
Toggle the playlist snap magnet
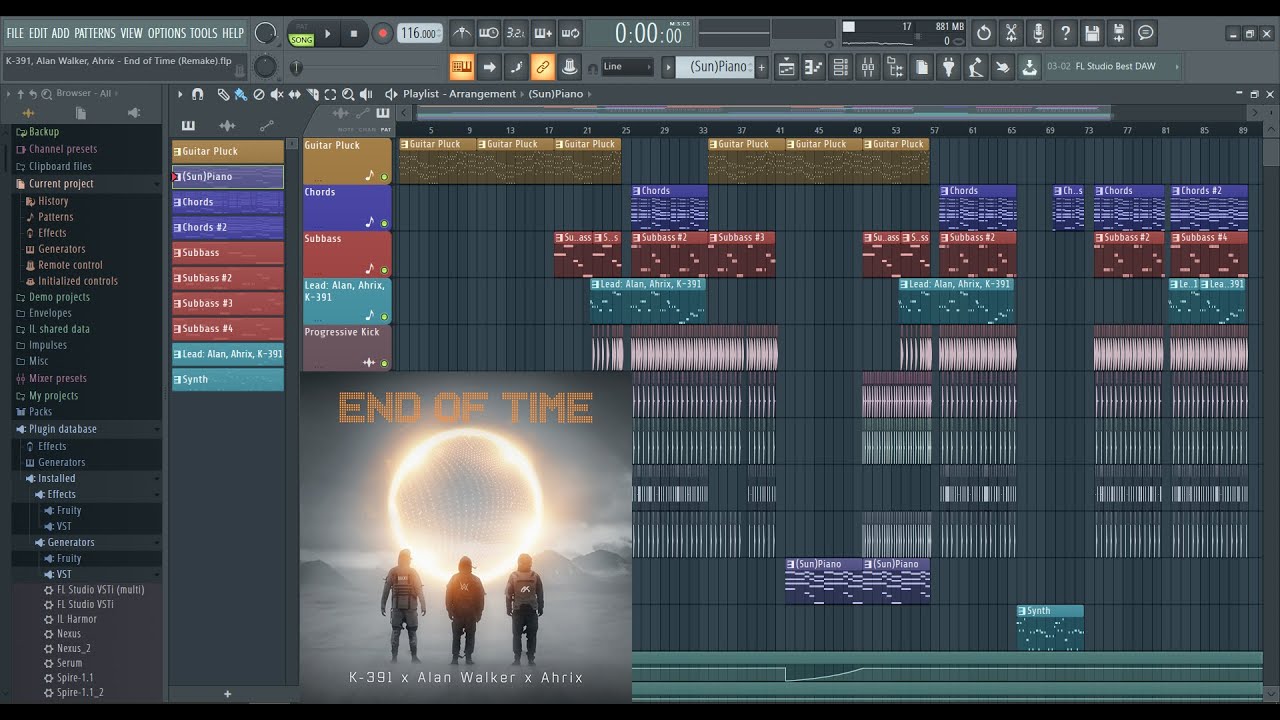[x=197, y=94]
